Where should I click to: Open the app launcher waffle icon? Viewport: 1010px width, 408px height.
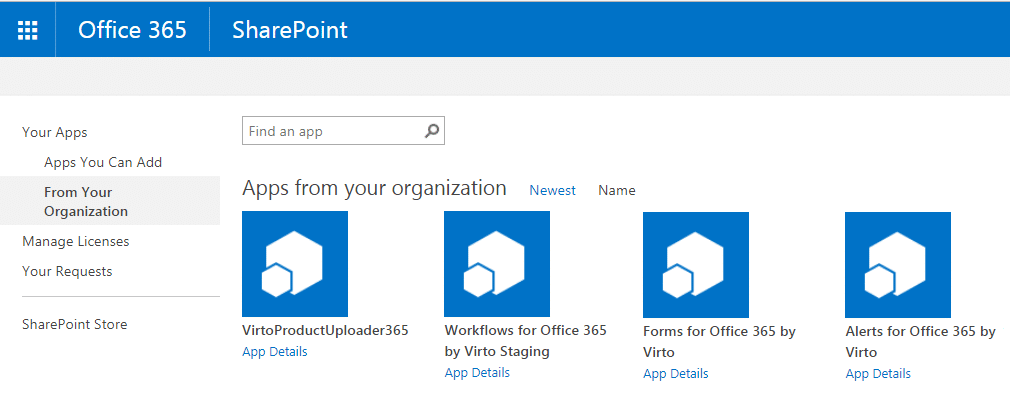pyautogui.click(x=28, y=30)
